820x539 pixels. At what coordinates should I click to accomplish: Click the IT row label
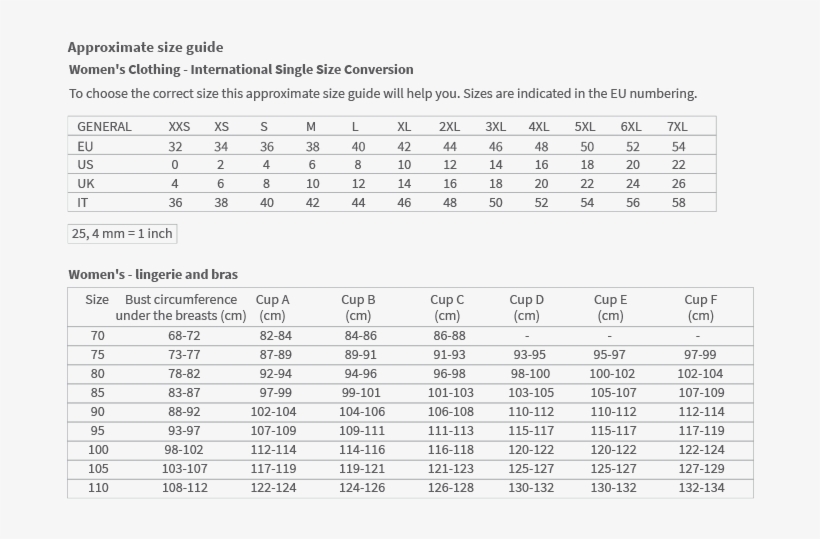coord(83,202)
